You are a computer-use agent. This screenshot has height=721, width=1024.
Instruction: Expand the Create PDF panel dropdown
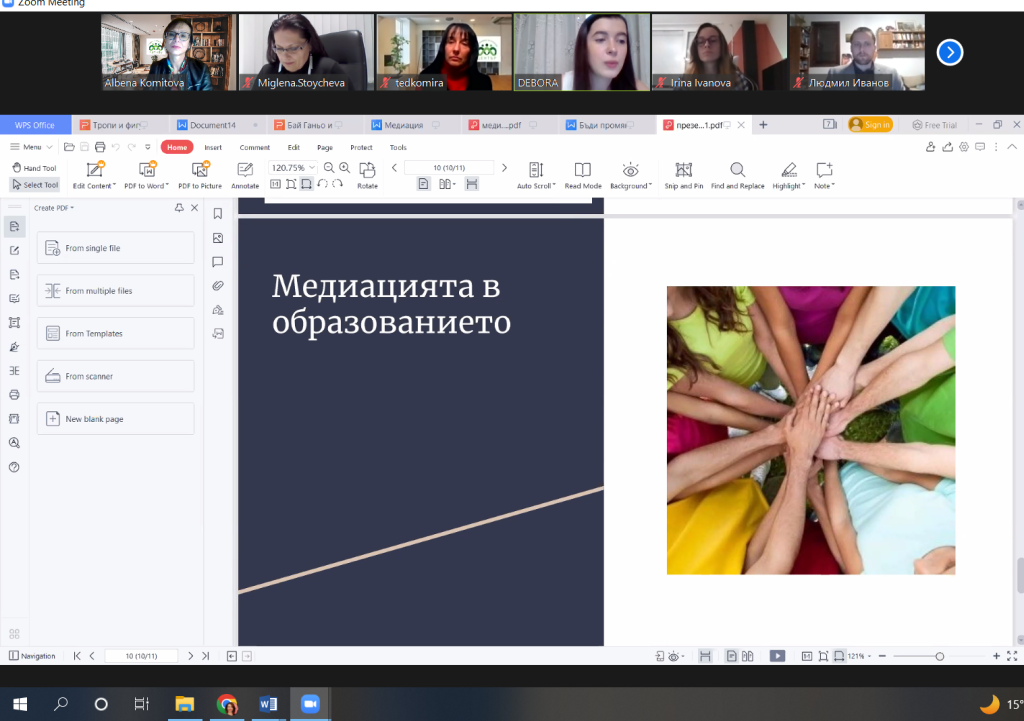pyautogui.click(x=54, y=208)
